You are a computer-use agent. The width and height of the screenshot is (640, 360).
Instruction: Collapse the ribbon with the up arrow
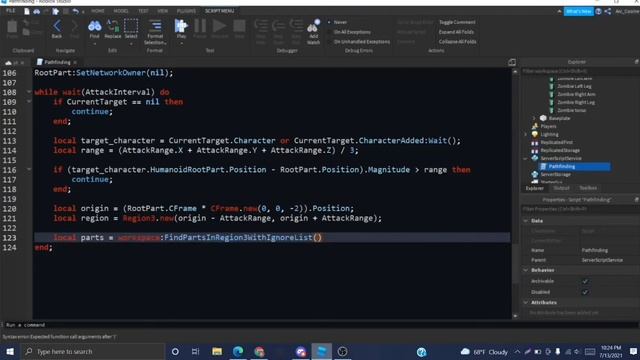click(559, 11)
